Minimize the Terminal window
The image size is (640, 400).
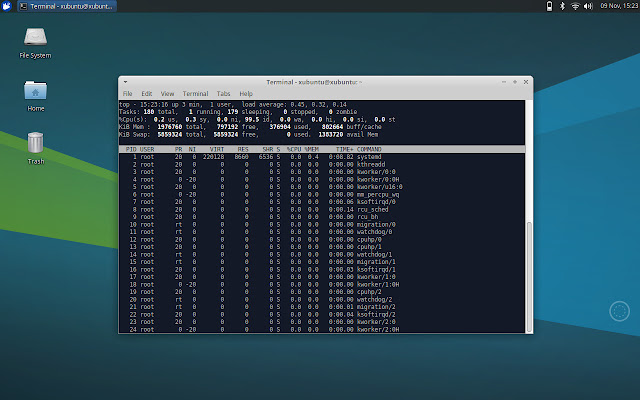504,82
